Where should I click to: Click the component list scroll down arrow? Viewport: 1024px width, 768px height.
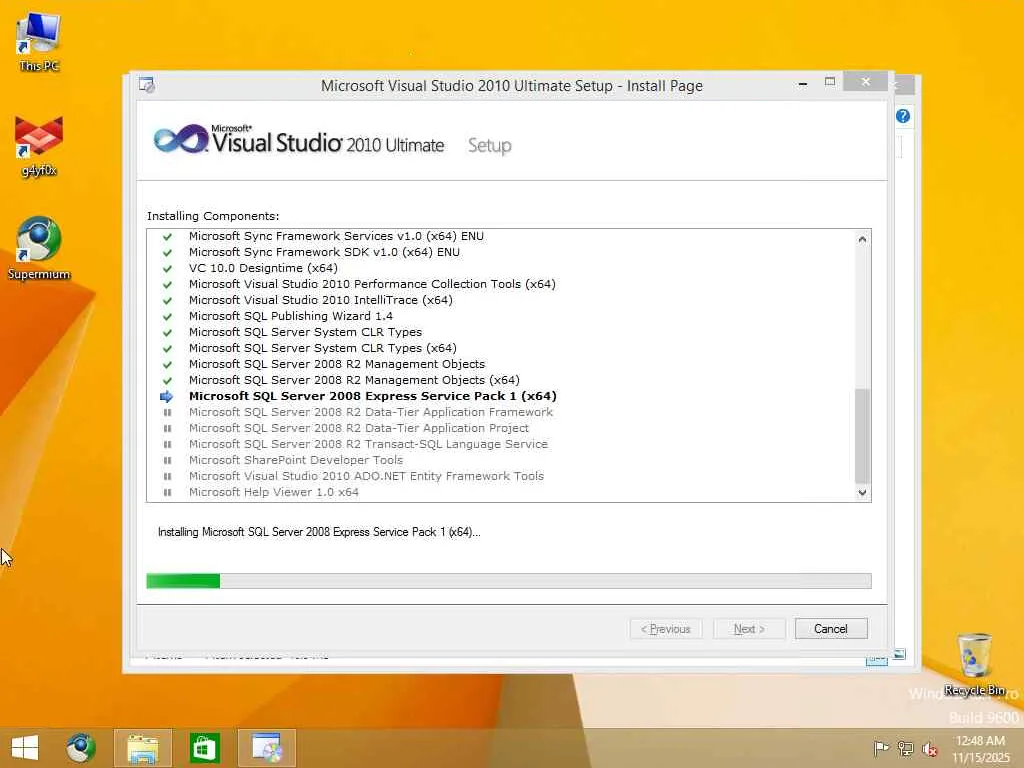(863, 492)
